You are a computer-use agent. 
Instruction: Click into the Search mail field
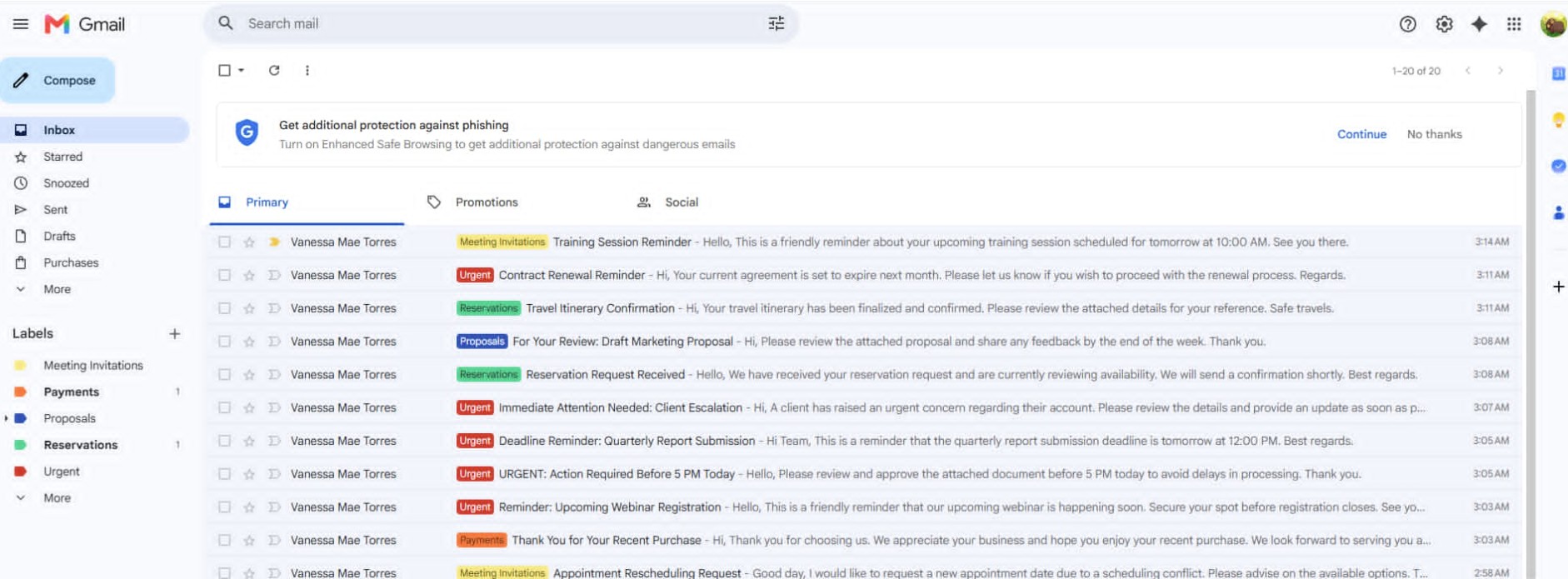(x=500, y=23)
